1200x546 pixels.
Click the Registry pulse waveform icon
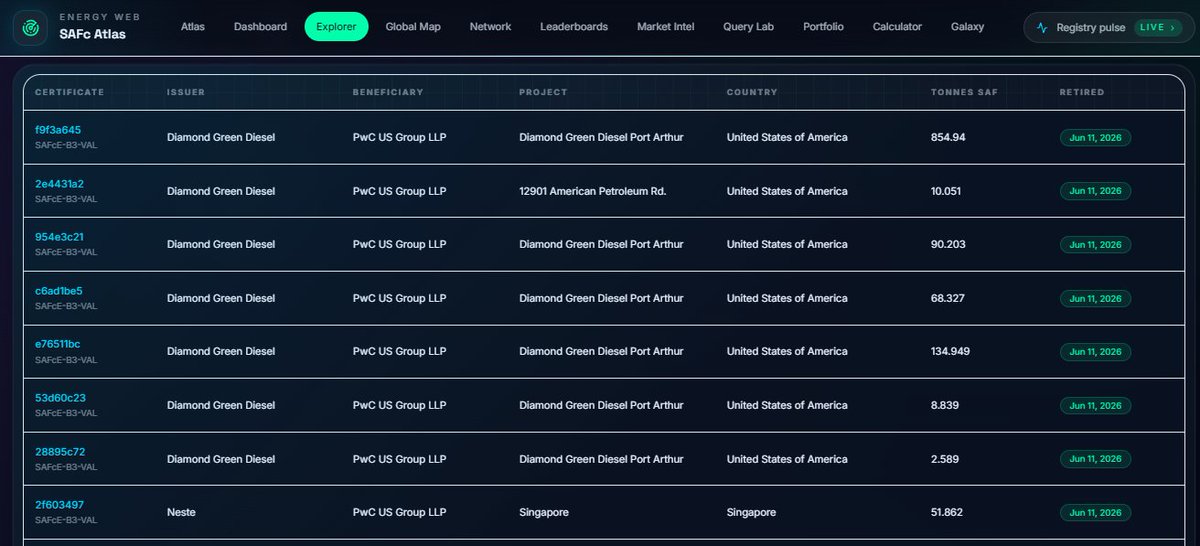[x=1042, y=27]
